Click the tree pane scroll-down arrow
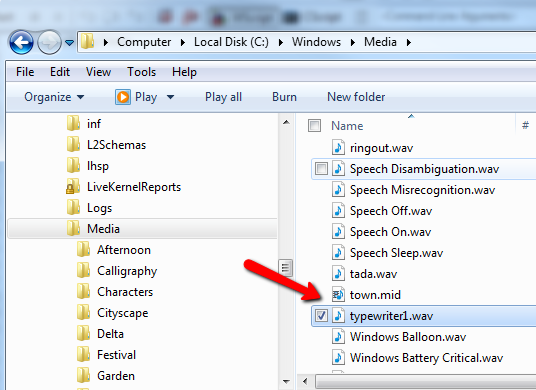 tap(286, 381)
